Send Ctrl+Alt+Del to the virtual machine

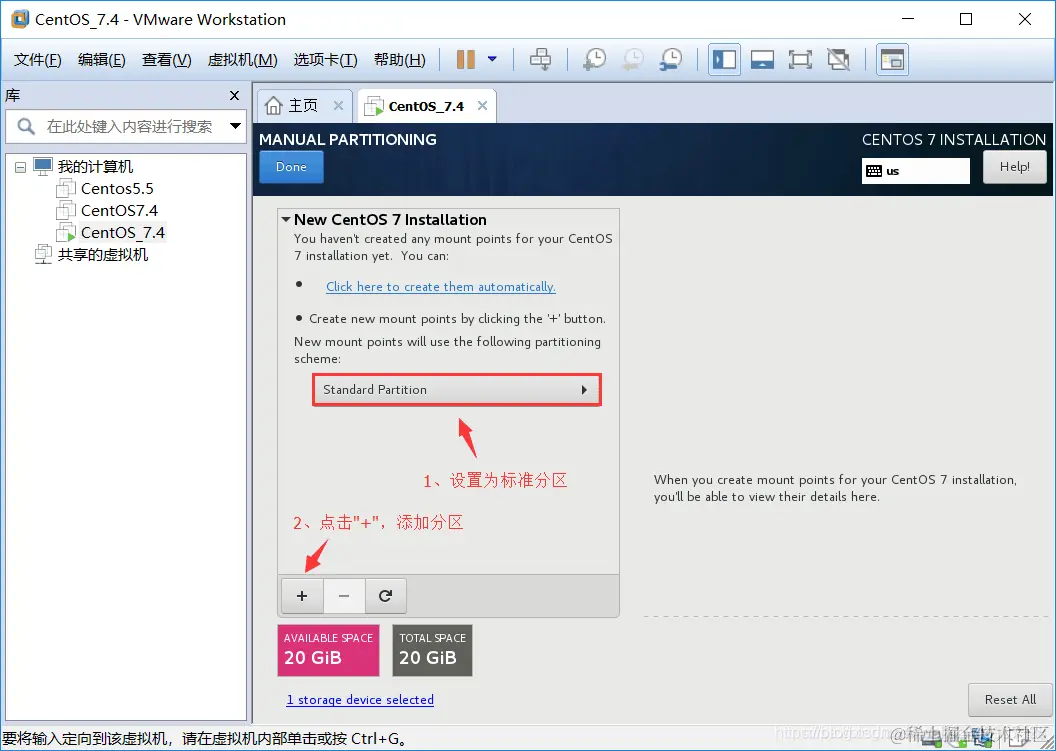coord(540,59)
